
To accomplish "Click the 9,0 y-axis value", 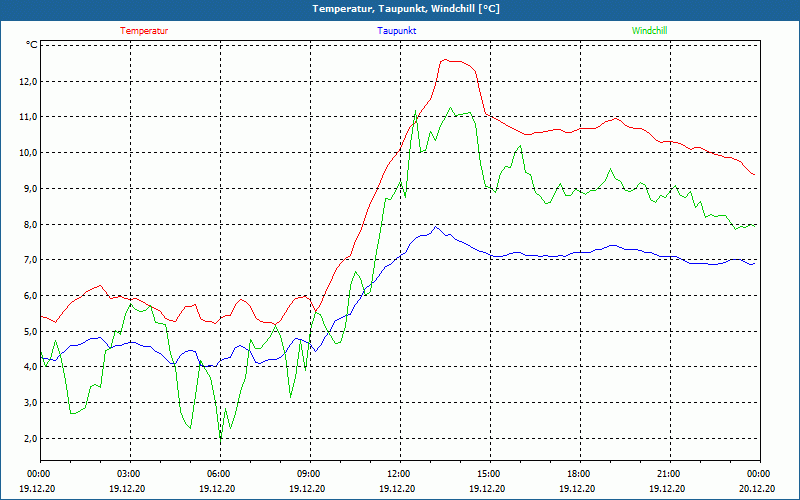I will [30, 188].
